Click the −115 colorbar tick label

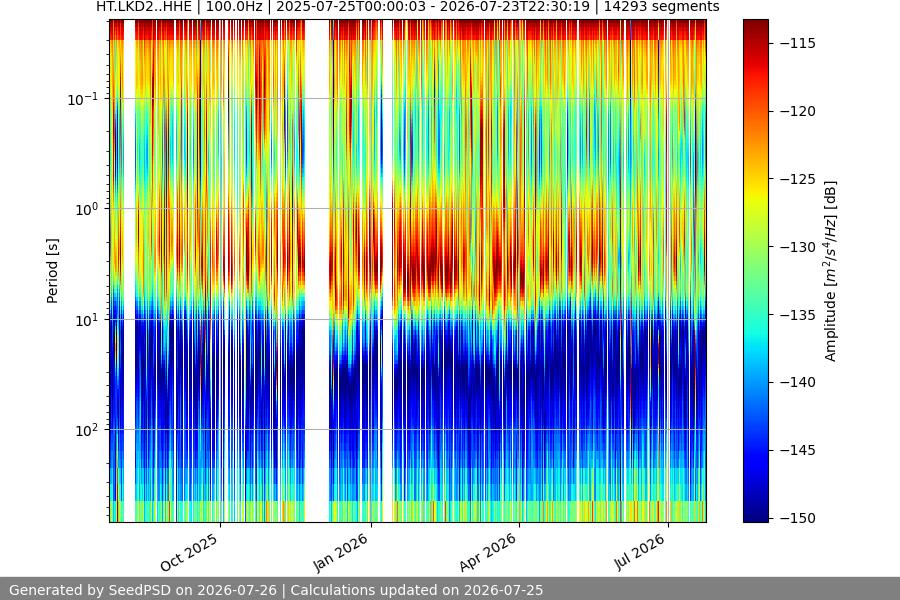pyautogui.click(x=798, y=44)
